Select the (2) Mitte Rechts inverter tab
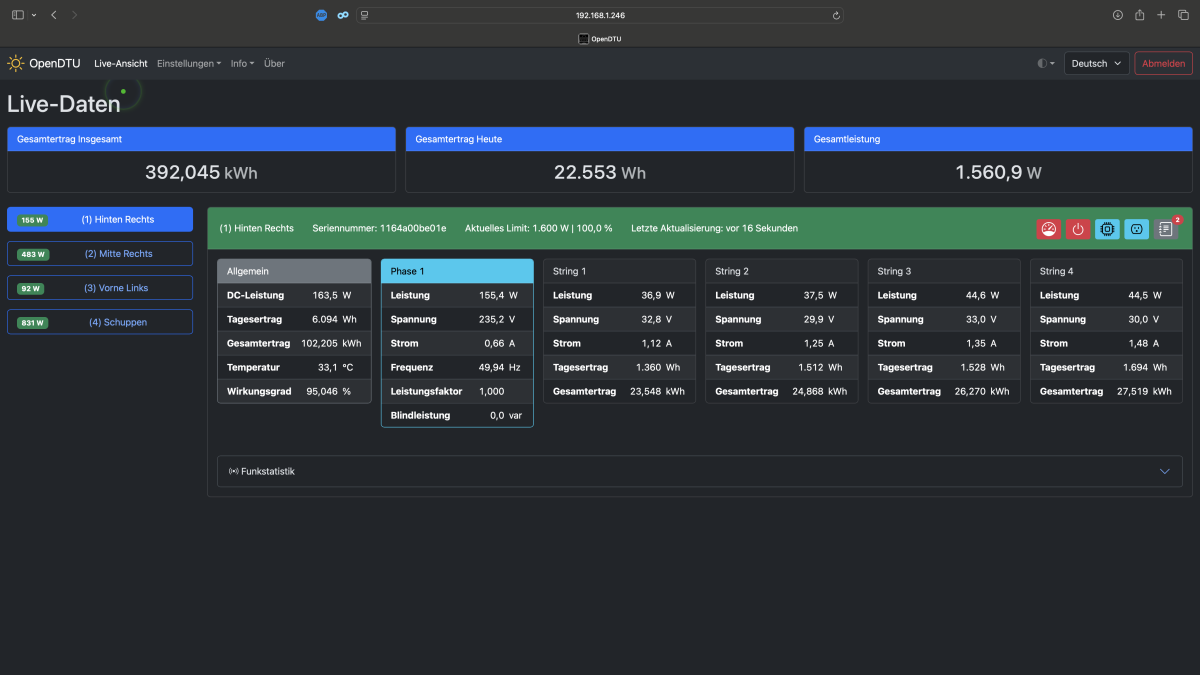This screenshot has width=1200, height=675. [x=100, y=254]
